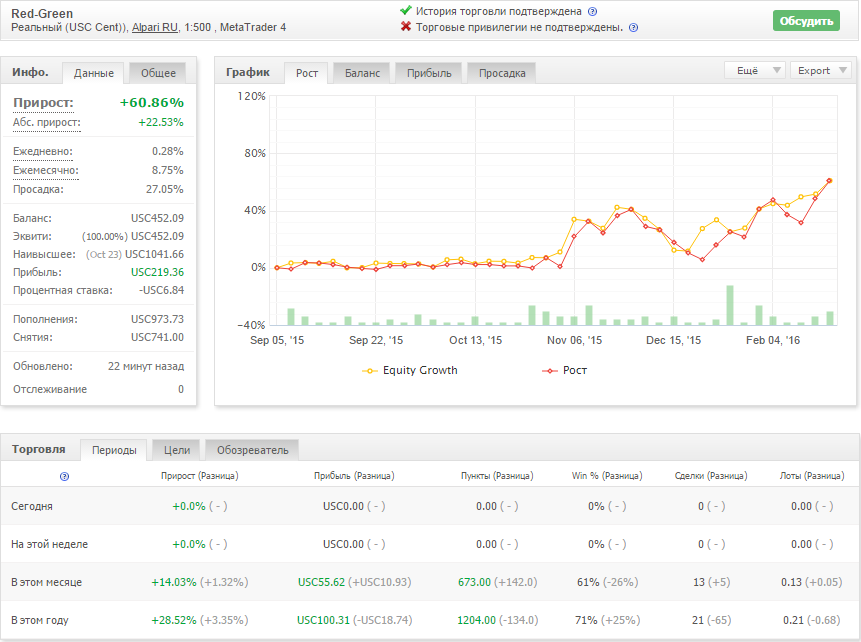Viewport: 861px width, 642px height.
Task: Click the tallest green bar in chart
Action: 730,305
